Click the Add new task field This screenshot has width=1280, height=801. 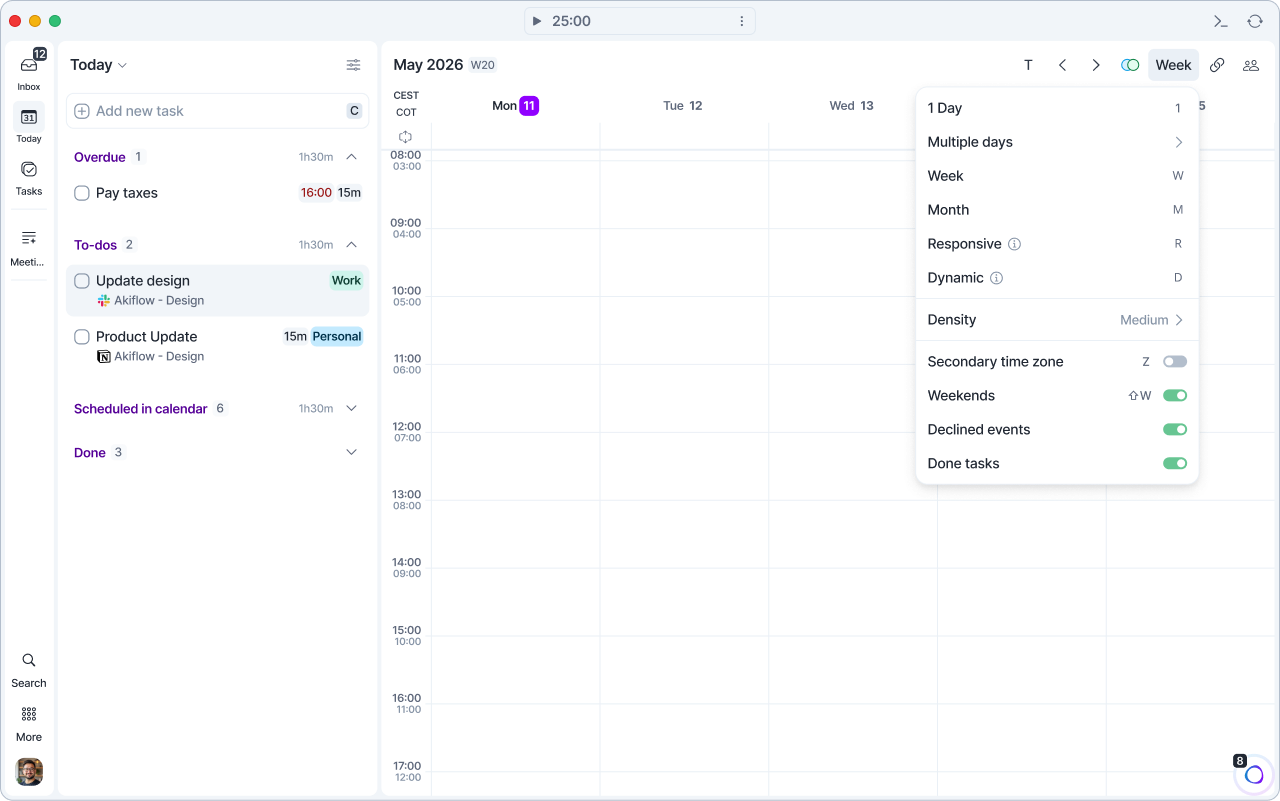click(218, 111)
